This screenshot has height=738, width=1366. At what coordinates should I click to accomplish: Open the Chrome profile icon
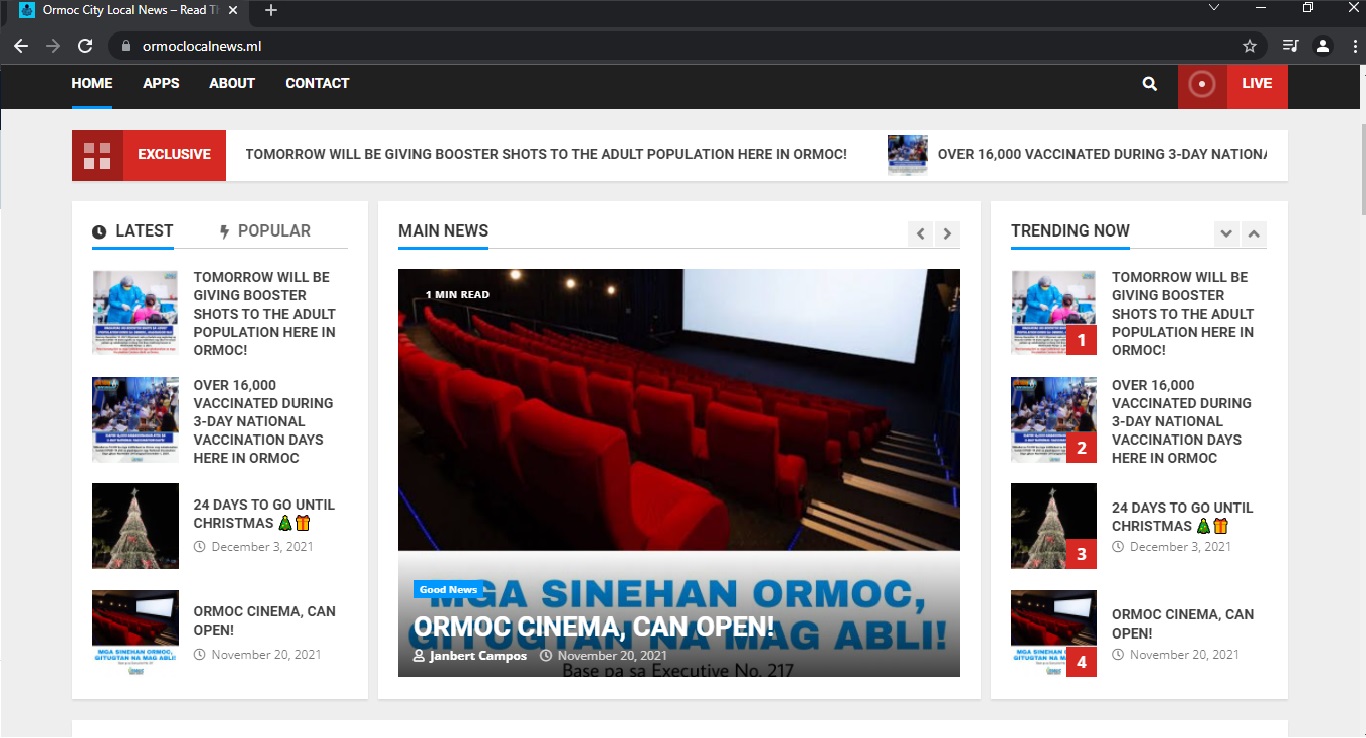pyautogui.click(x=1323, y=46)
